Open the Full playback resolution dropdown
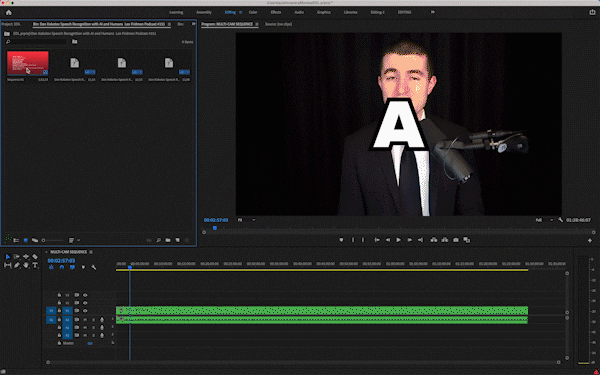600x375 pixels. pos(544,220)
